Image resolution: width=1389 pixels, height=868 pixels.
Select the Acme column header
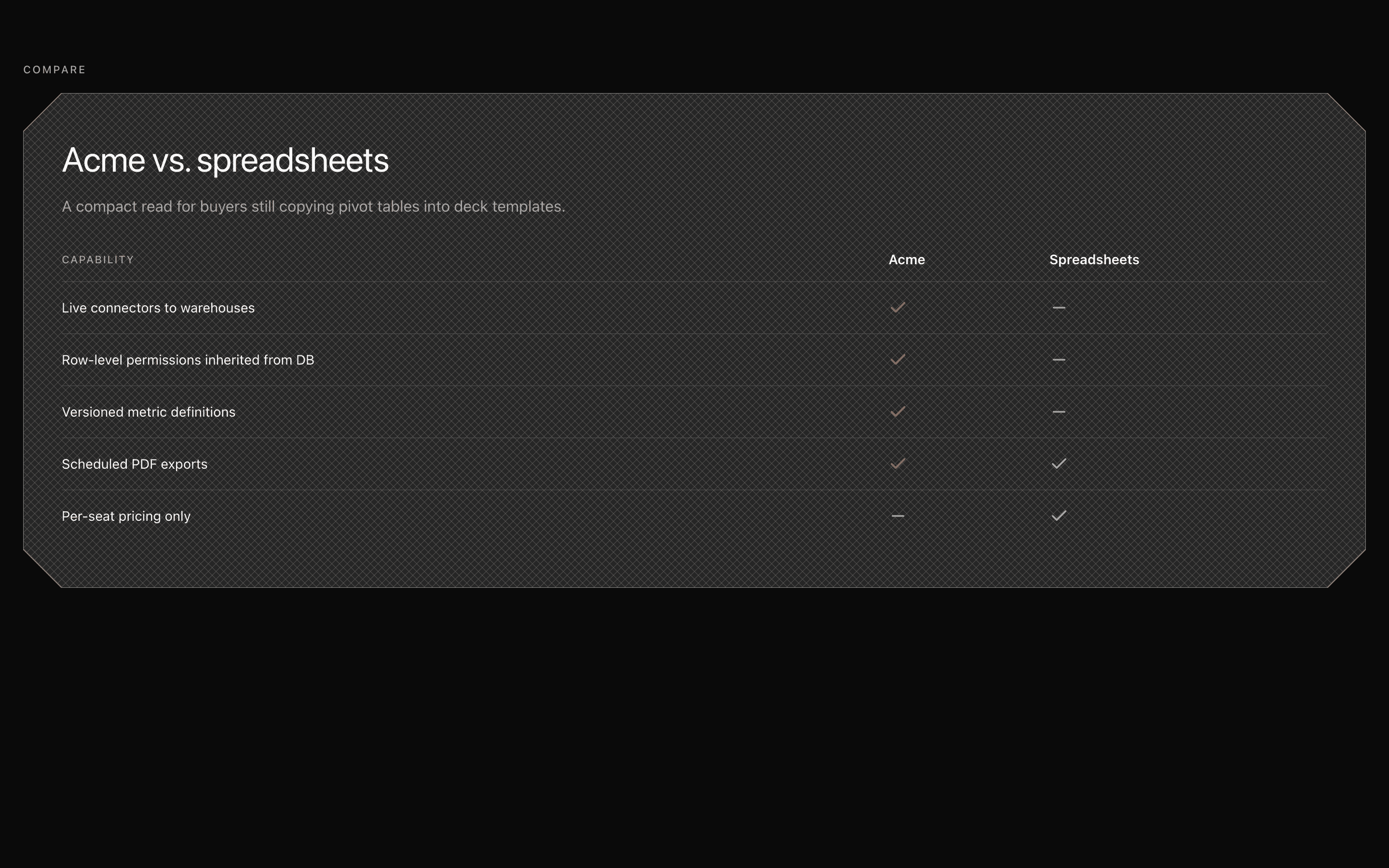click(906, 259)
